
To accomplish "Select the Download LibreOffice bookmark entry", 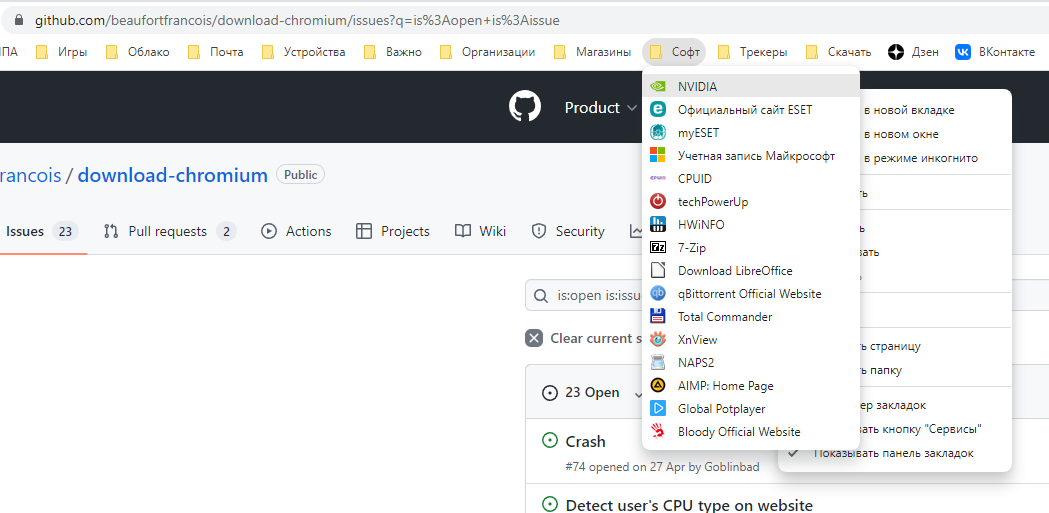I will point(751,271).
